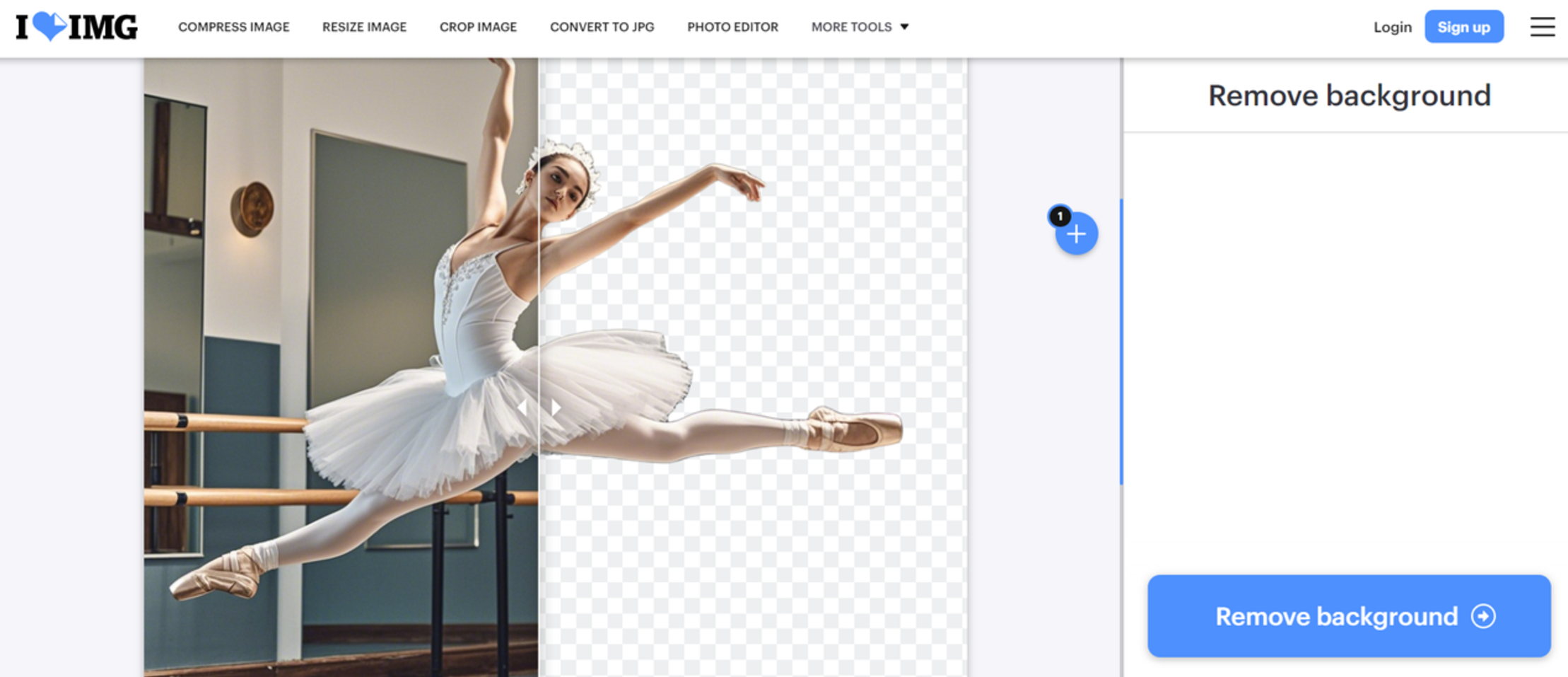The height and width of the screenshot is (677, 1568).
Task: Click the blue plus icon to add images
Action: click(x=1076, y=233)
